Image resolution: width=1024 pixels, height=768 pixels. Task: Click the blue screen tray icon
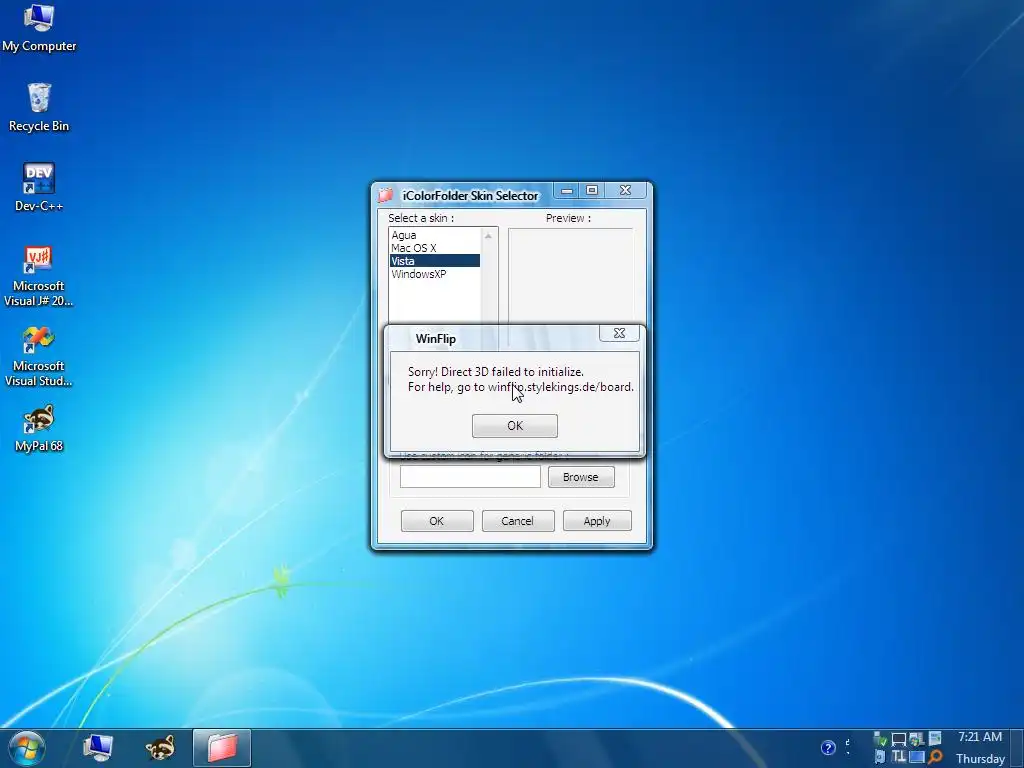(917, 757)
